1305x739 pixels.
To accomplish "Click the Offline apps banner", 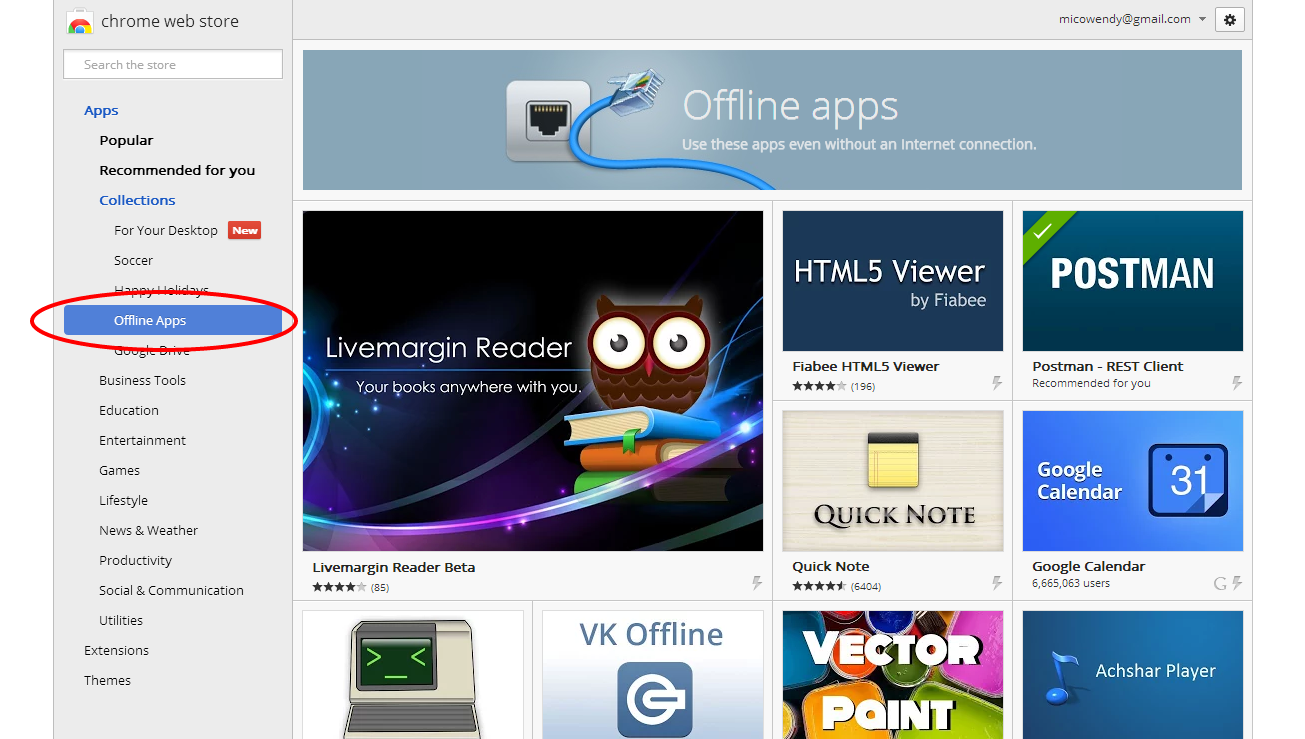I will (x=772, y=120).
